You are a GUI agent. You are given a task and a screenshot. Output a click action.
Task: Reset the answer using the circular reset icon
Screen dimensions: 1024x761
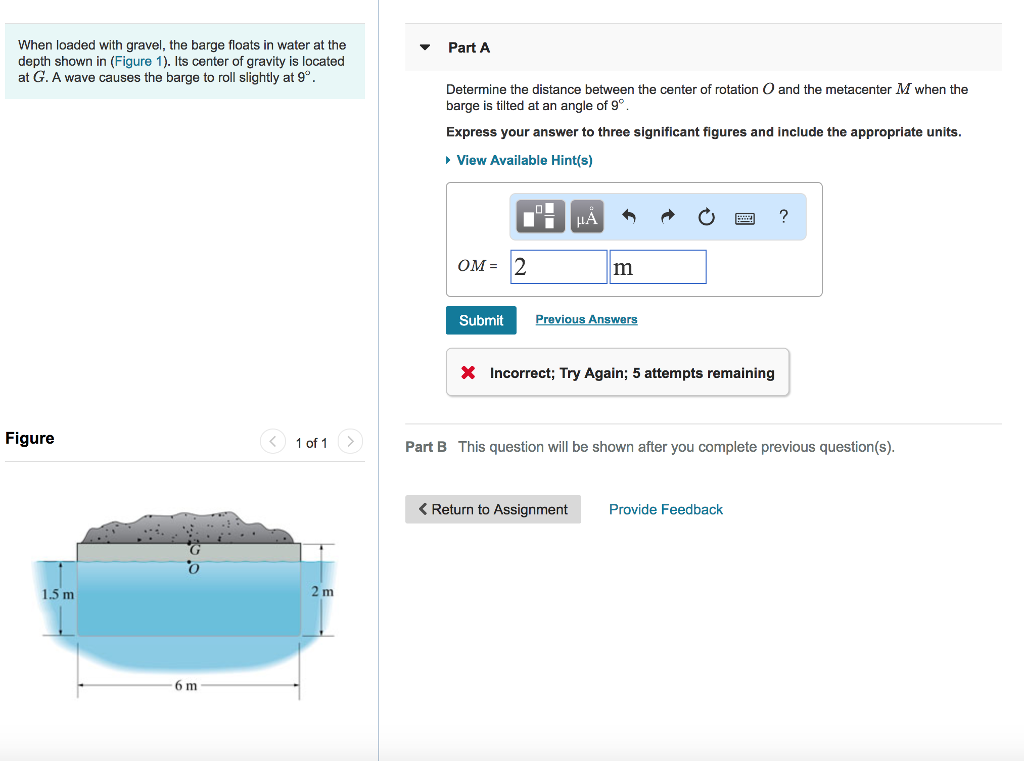[706, 217]
